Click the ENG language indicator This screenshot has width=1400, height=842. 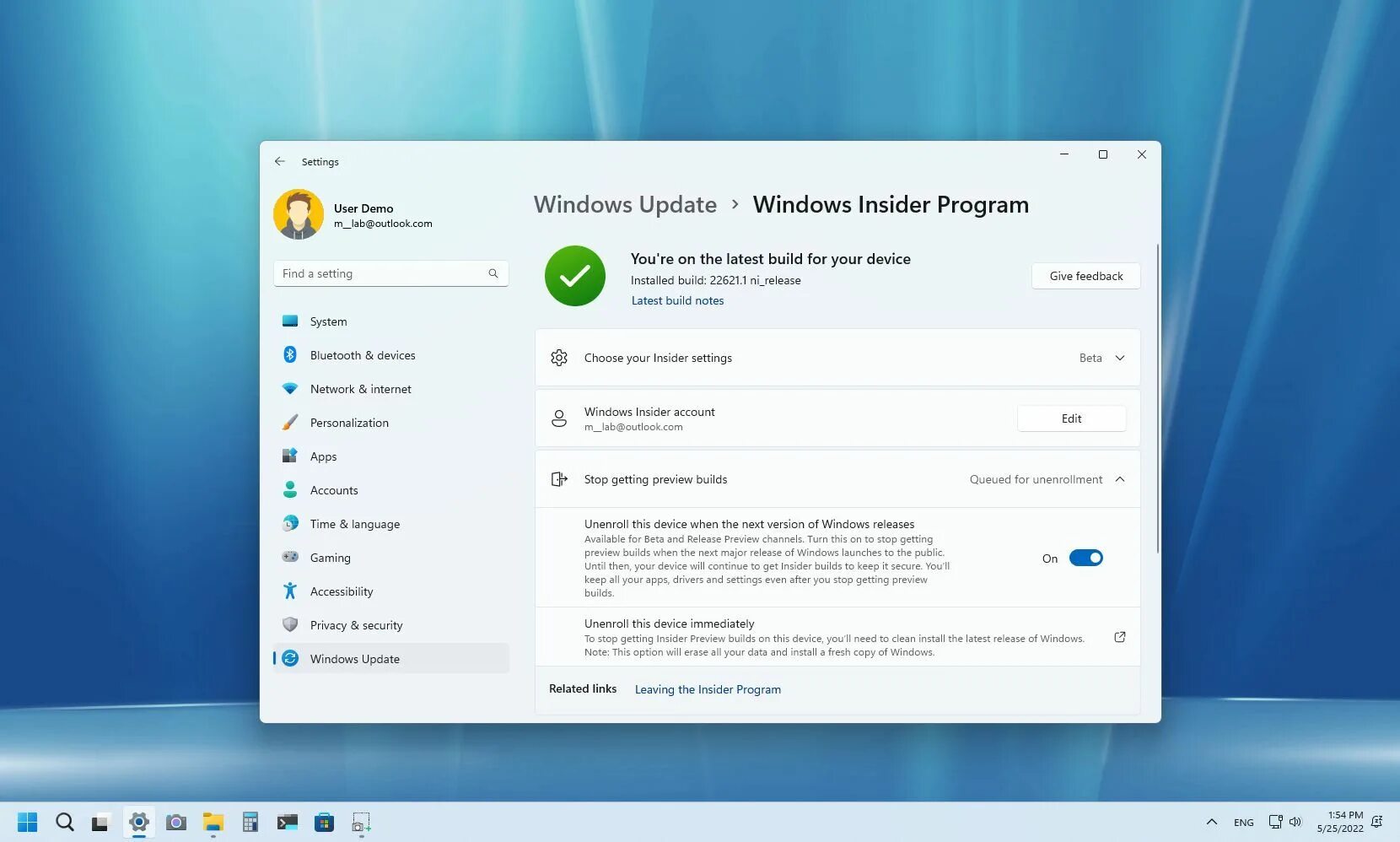pos(1244,823)
